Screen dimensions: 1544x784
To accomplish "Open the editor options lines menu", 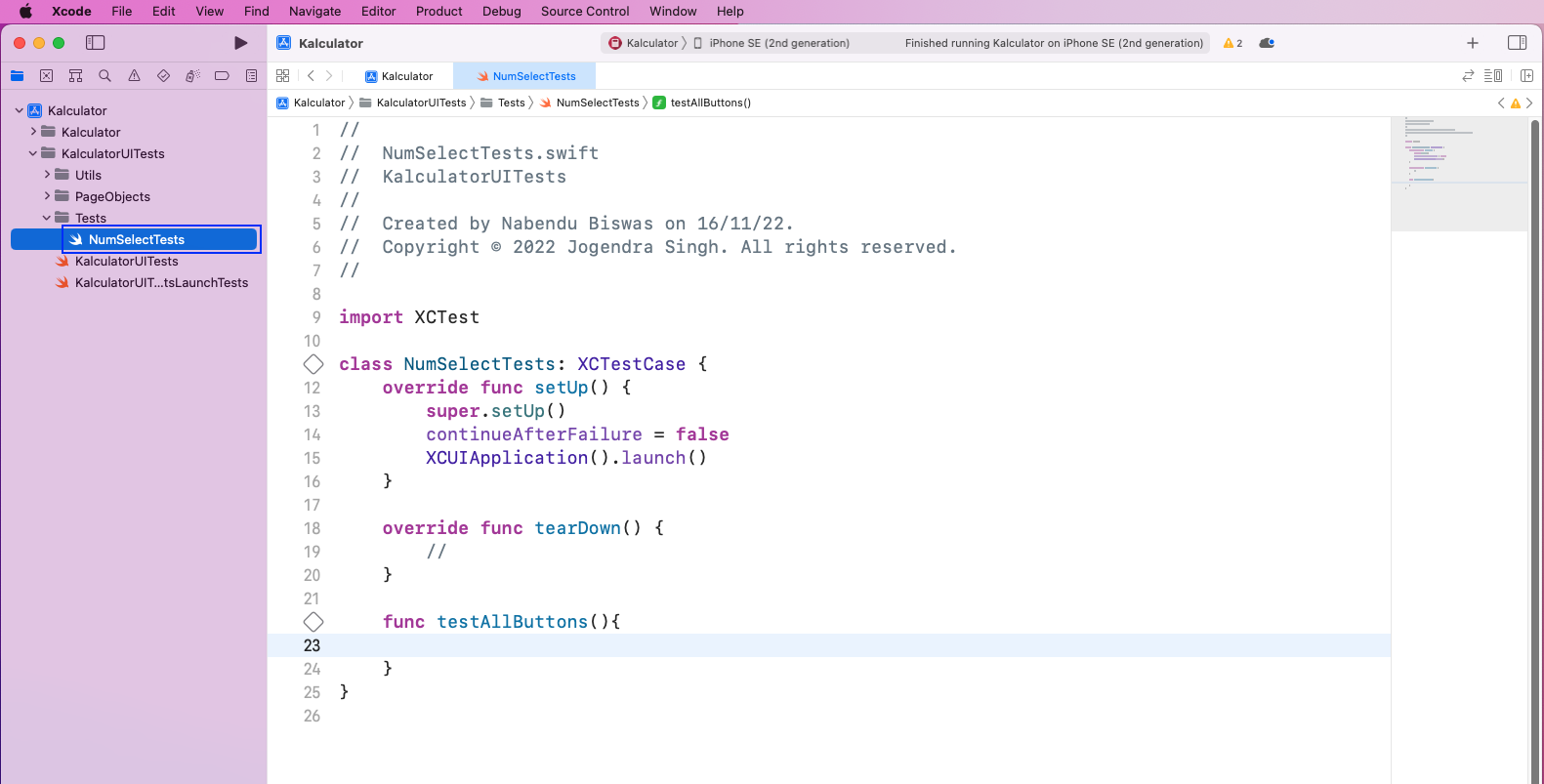I will coord(1493,75).
